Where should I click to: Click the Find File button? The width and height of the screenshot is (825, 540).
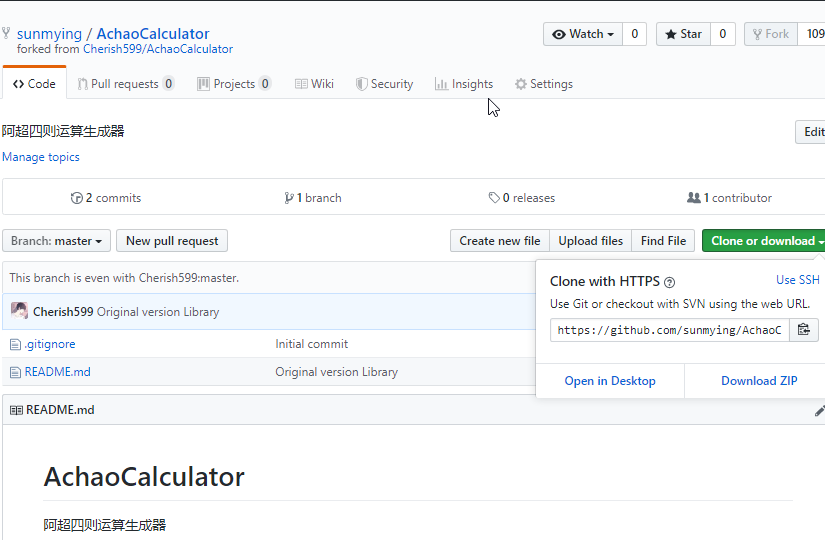coord(663,241)
